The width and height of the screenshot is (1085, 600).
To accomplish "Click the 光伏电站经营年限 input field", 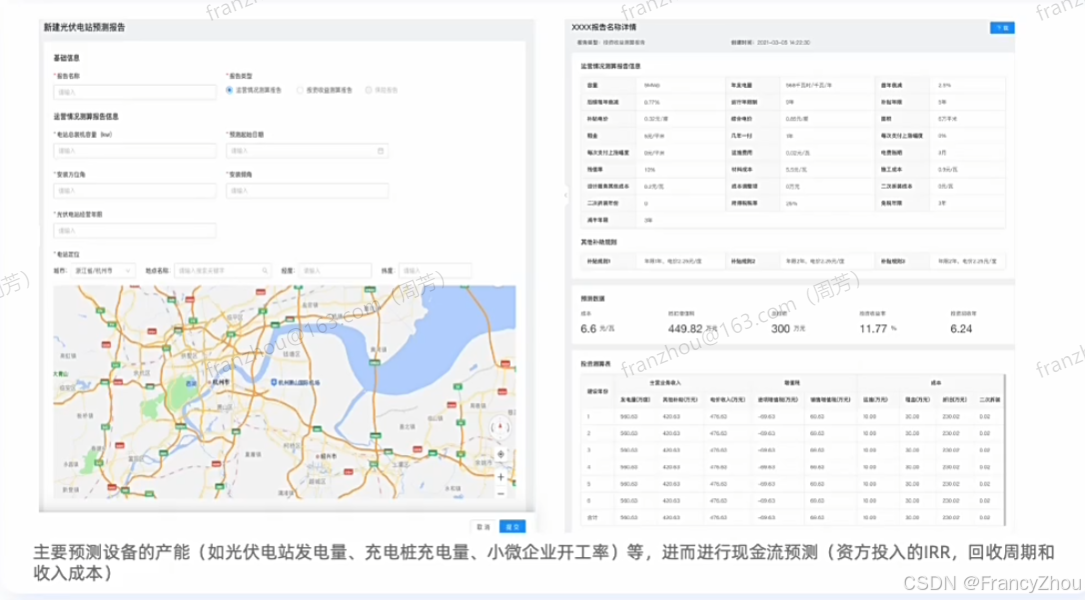I will pos(135,230).
